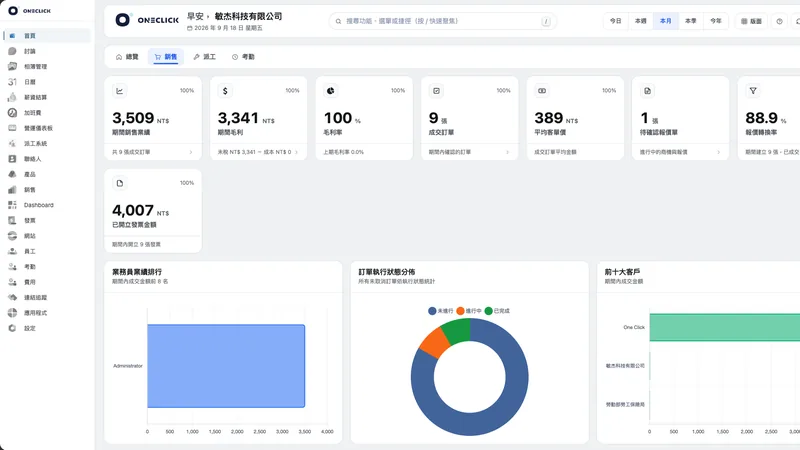Image resolution: width=800 pixels, height=450 pixels.
Task: Open 連結追蹤 link tracker icon
Action: tap(12, 297)
